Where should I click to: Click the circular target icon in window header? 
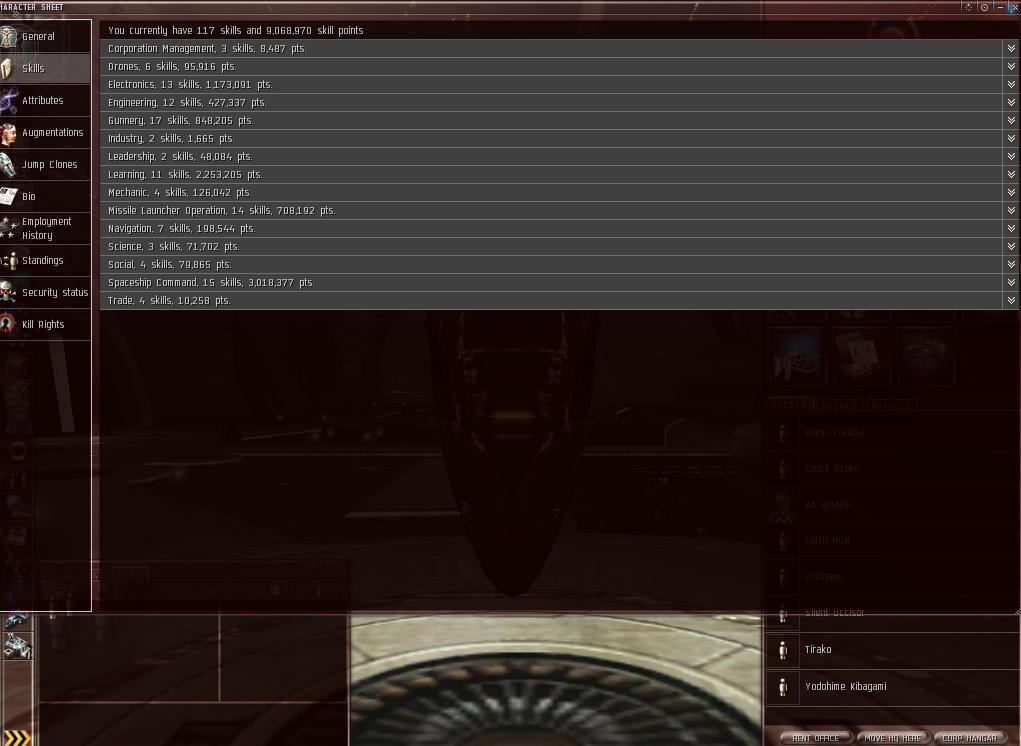(x=985, y=7)
